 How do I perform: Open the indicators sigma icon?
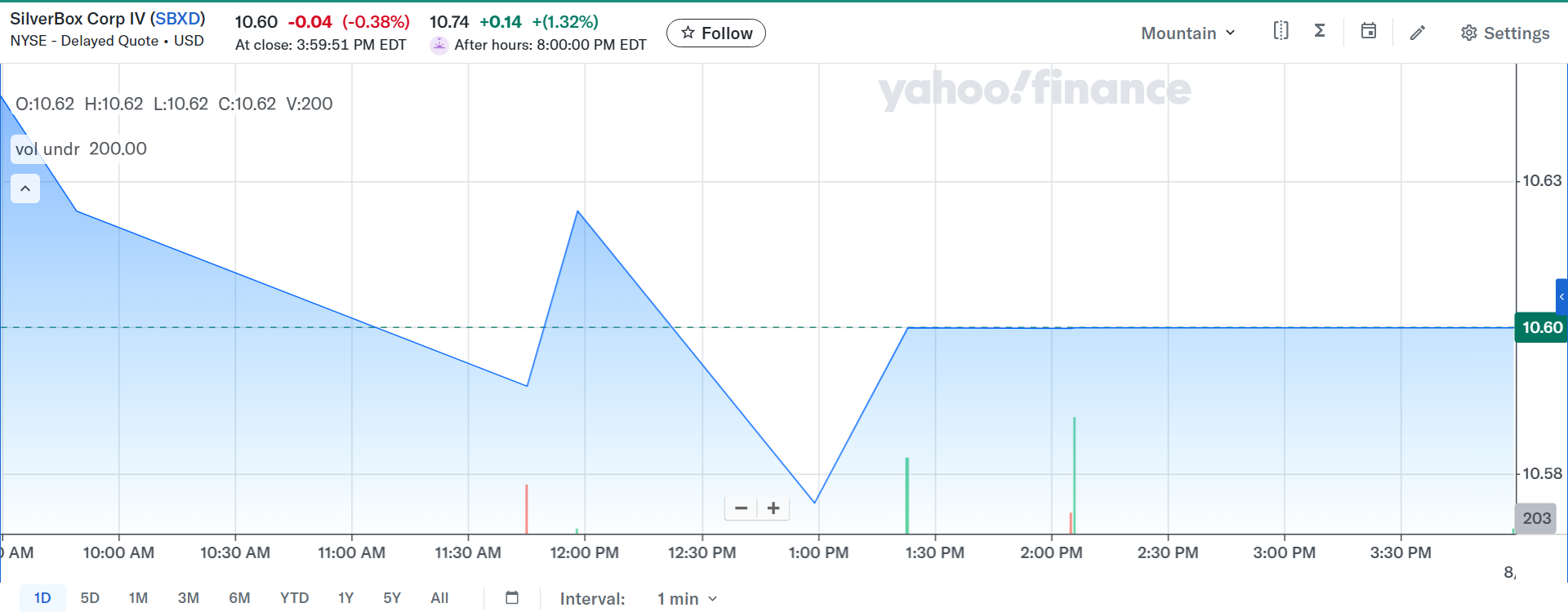click(1320, 31)
